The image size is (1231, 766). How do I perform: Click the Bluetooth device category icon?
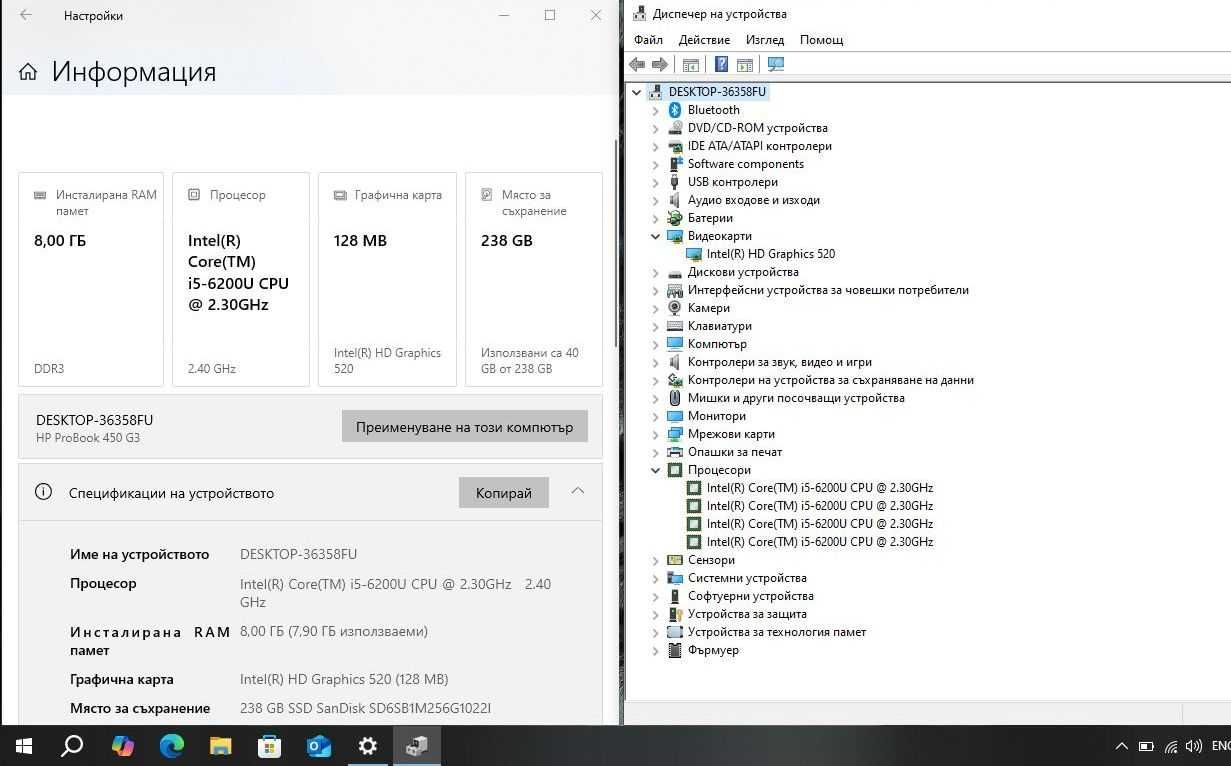coord(675,110)
